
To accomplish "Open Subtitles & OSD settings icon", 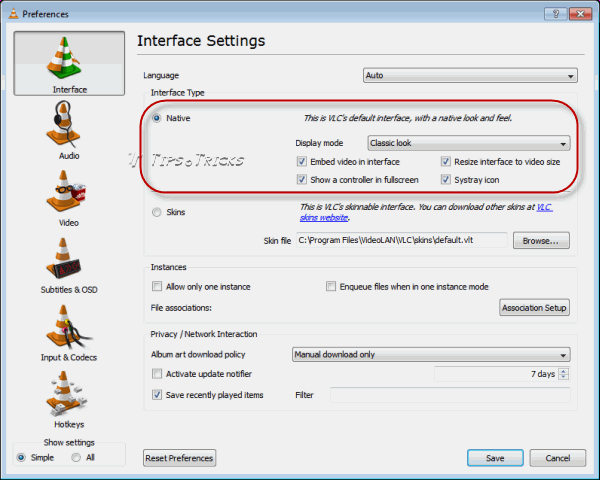I will point(64,259).
